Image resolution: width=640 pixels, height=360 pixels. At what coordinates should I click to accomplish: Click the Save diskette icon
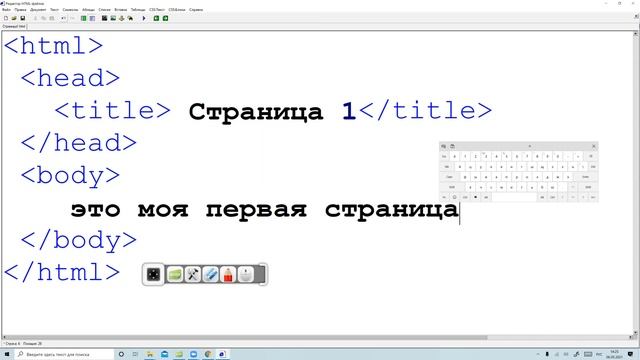22,18
